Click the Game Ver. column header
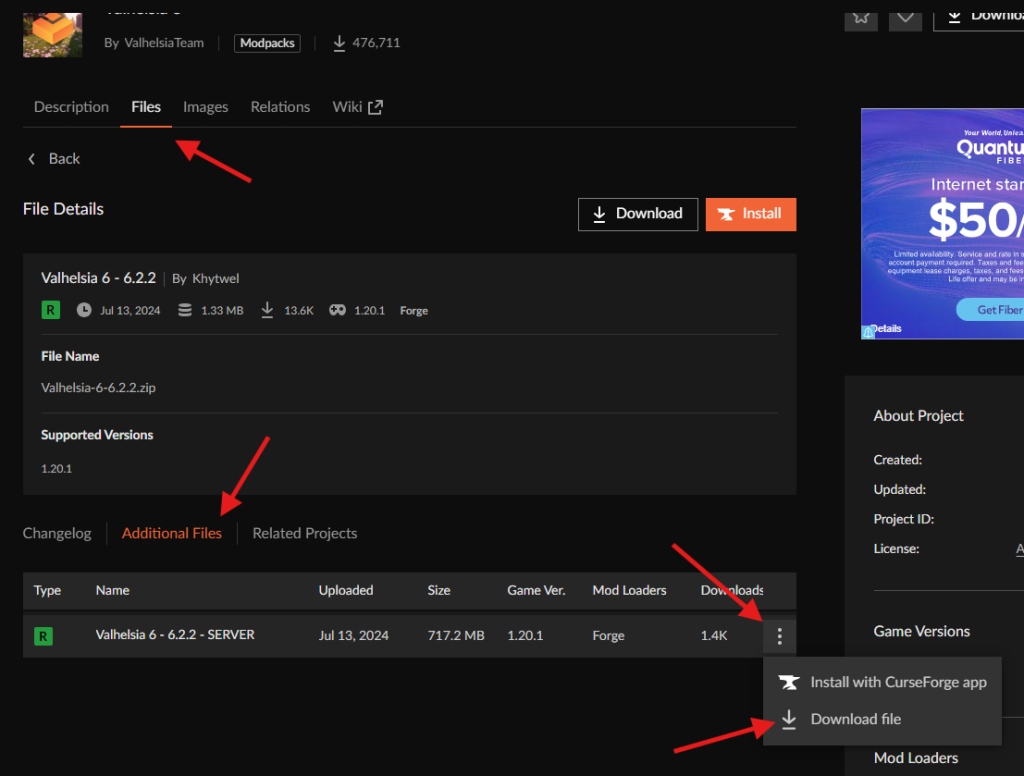 [x=536, y=590]
